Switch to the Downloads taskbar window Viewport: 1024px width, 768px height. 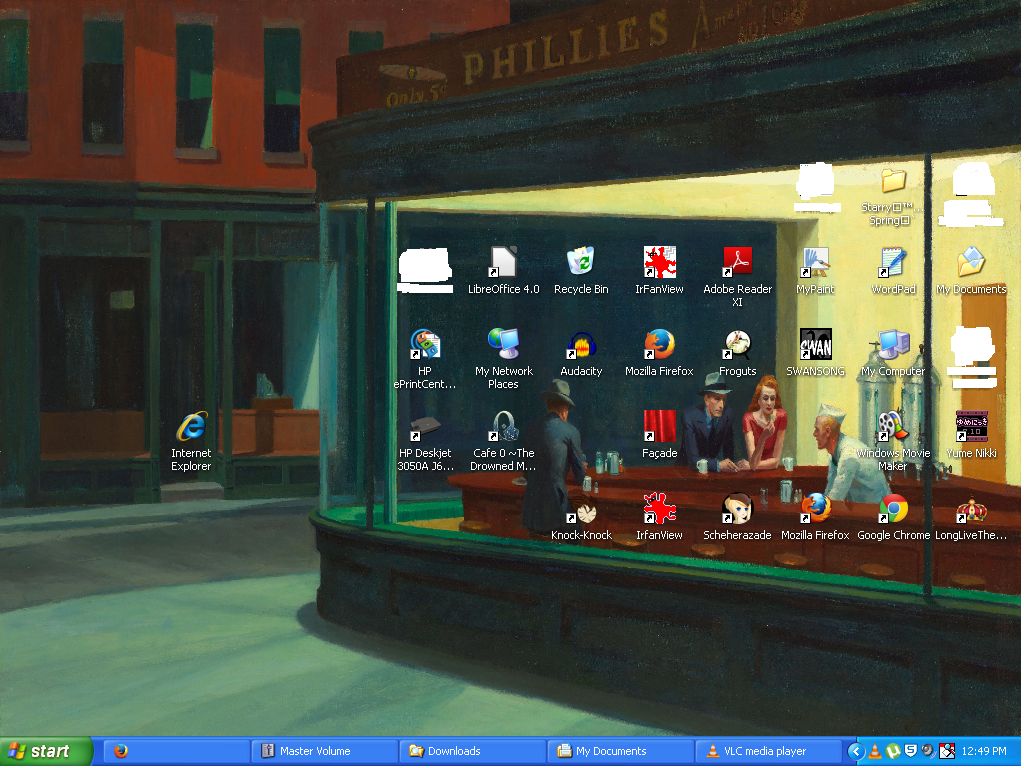(472, 752)
